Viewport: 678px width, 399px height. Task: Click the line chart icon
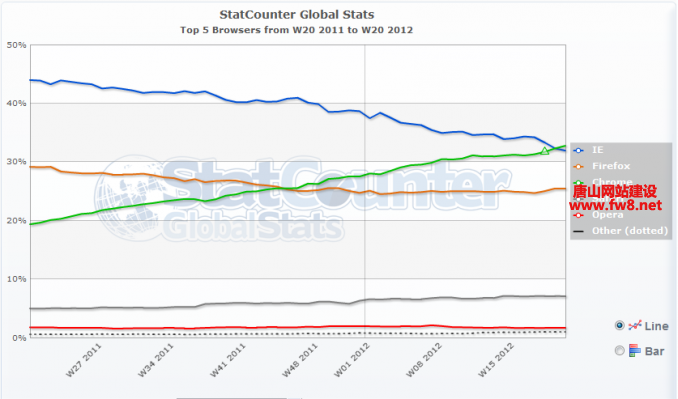(x=635, y=325)
